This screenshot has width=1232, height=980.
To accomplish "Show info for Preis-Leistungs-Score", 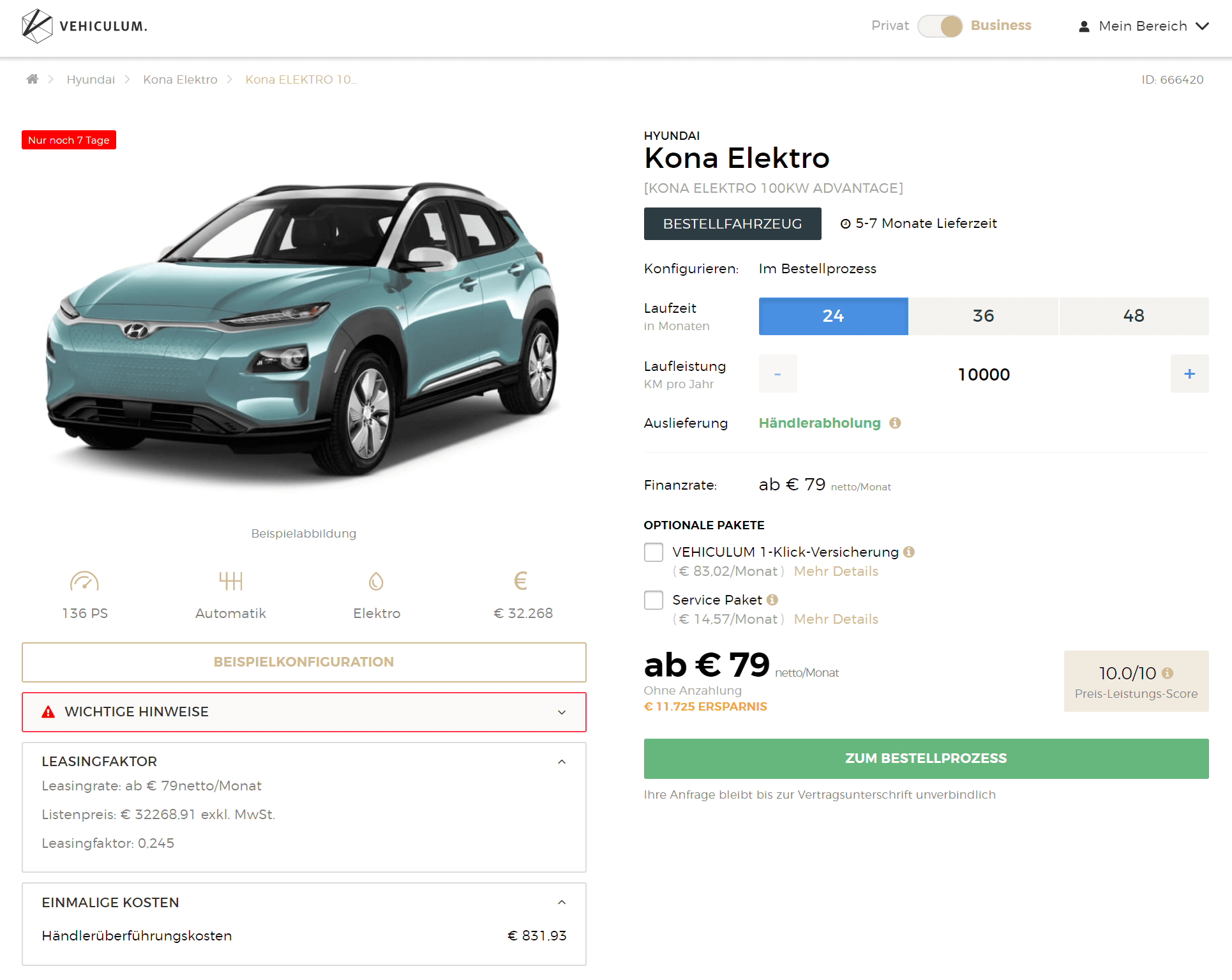I will tap(1168, 673).
